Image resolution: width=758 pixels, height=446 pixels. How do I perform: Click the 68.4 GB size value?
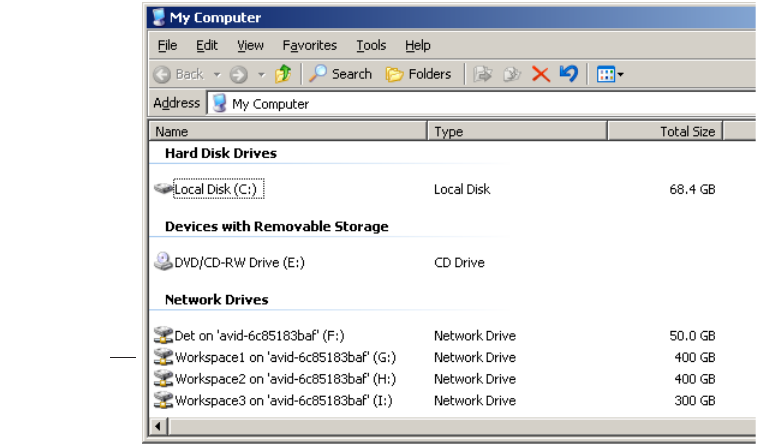[692, 189]
